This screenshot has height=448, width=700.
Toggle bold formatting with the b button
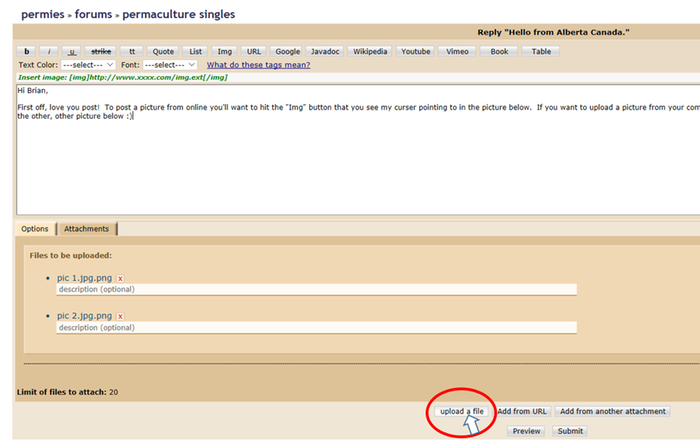point(27,51)
